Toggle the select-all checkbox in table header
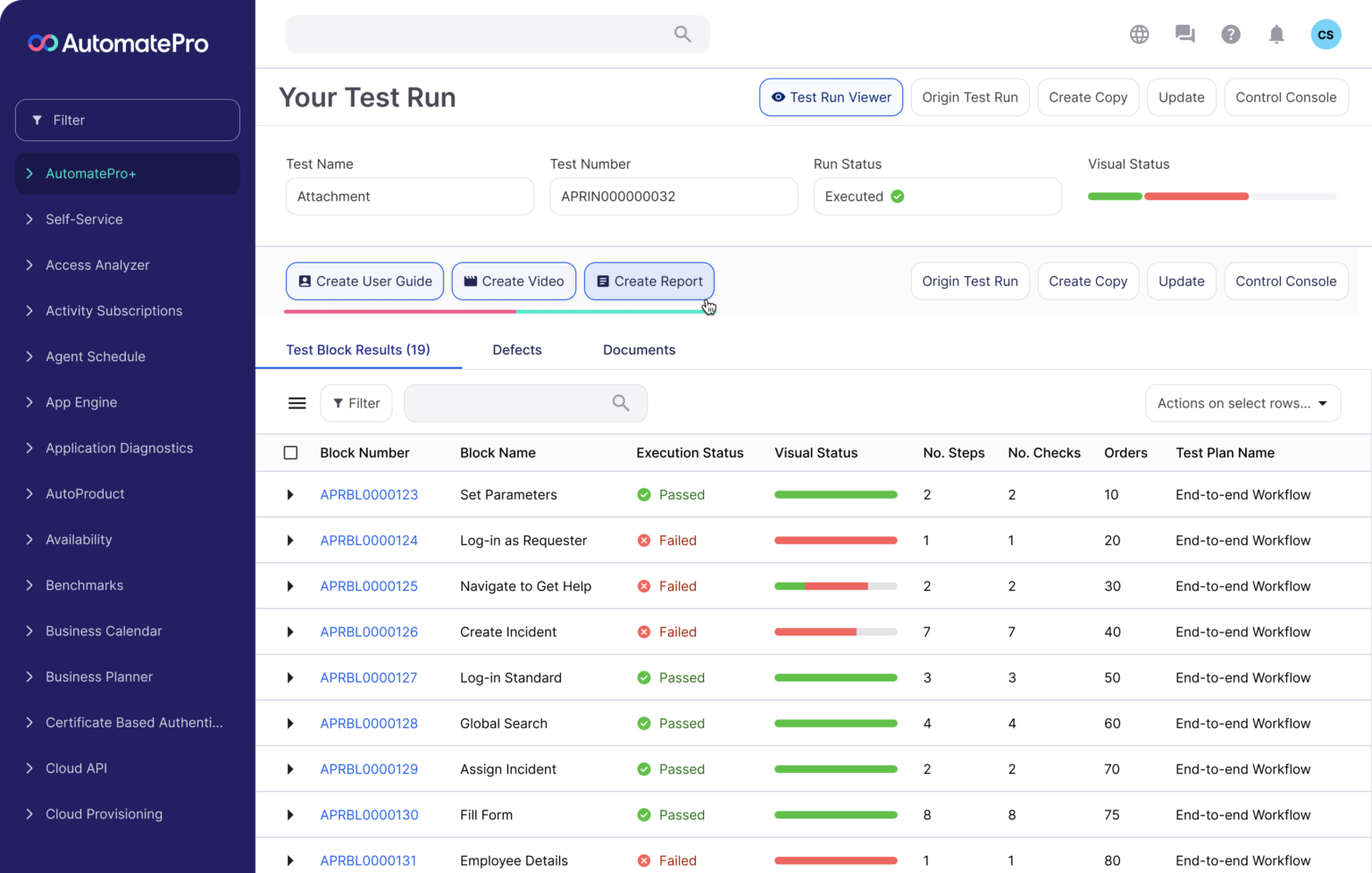The height and width of the screenshot is (873, 1372). (290, 453)
